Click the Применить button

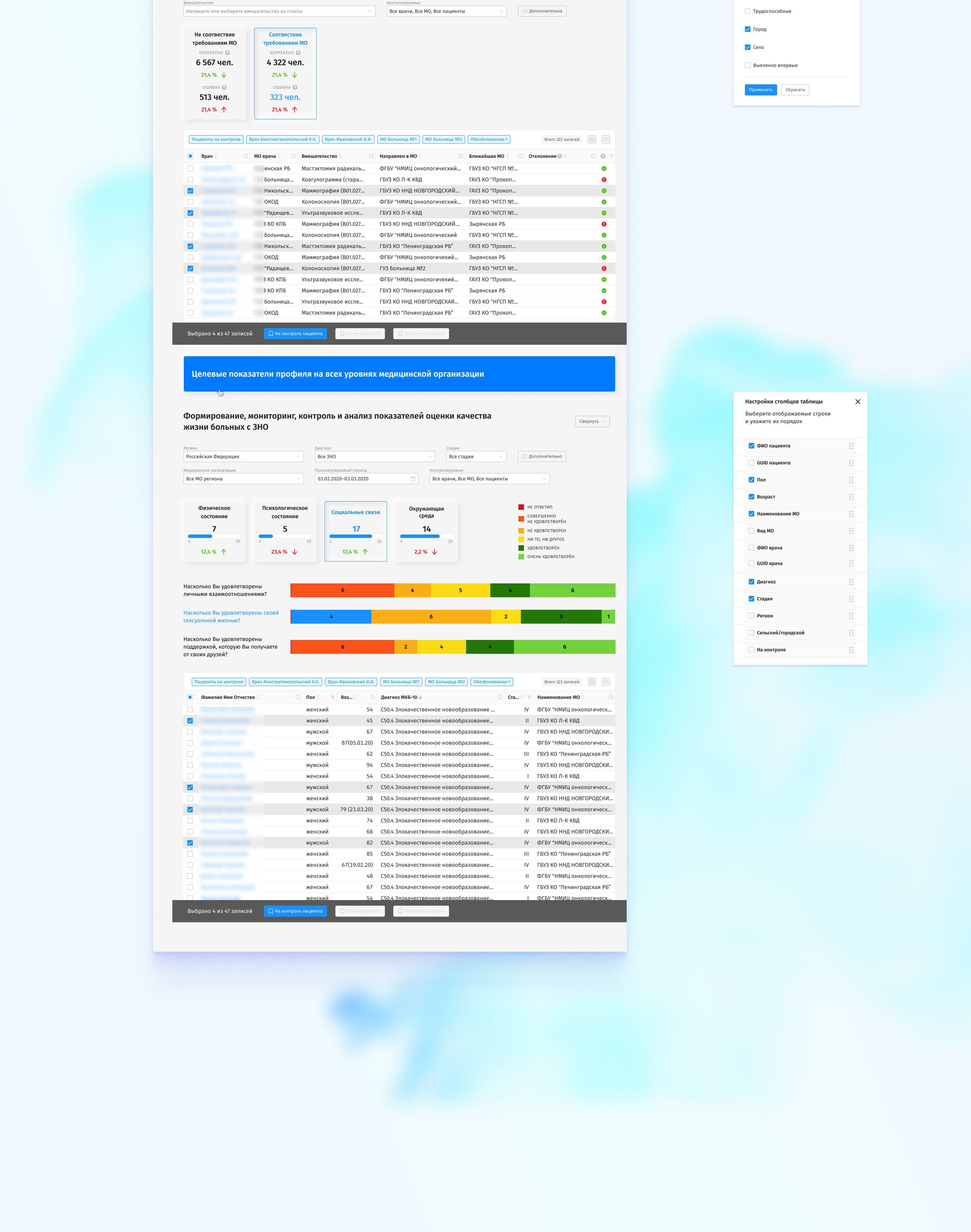pos(761,90)
